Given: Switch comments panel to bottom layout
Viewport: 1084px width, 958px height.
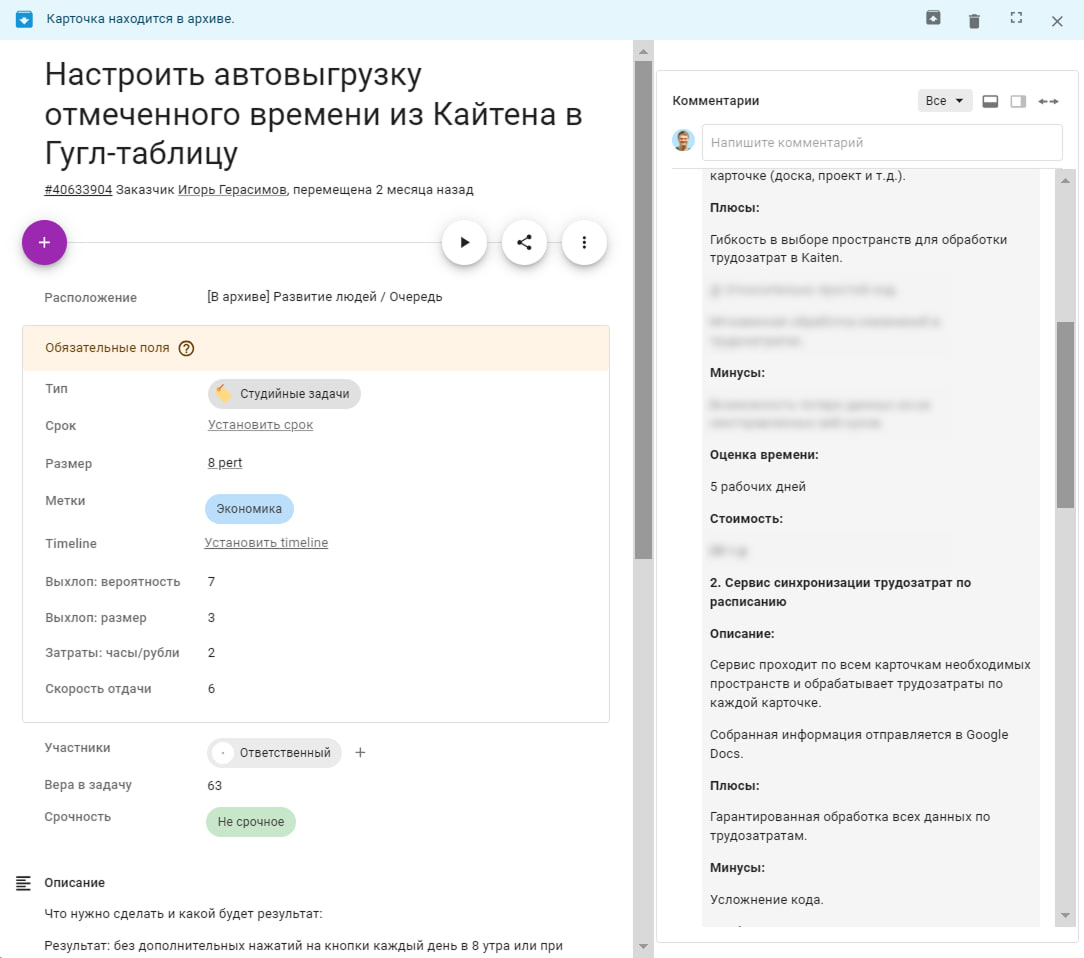Looking at the screenshot, I should tap(990, 101).
